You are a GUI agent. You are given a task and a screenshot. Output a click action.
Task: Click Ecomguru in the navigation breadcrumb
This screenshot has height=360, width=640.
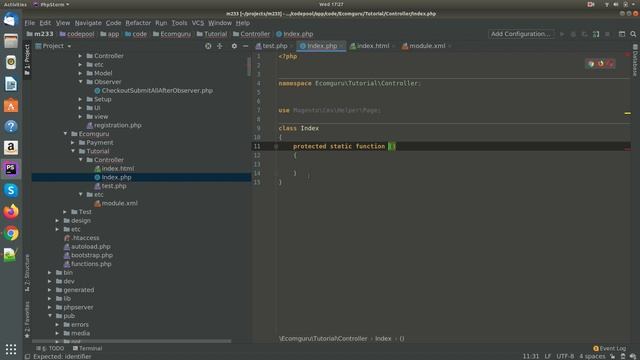coord(176,34)
